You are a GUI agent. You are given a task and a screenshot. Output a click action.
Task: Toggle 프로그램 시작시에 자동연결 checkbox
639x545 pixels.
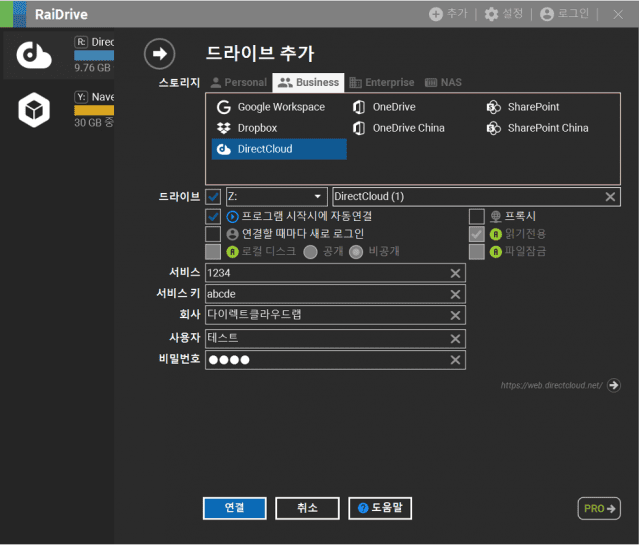[213, 216]
